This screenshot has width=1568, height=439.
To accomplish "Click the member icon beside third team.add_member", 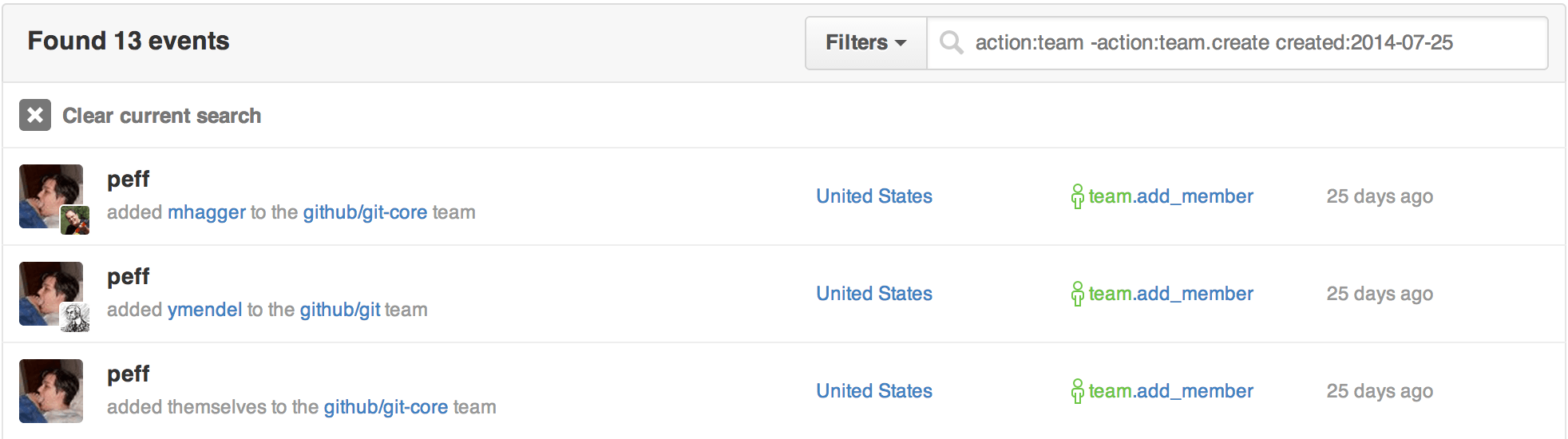I will coord(1077,391).
